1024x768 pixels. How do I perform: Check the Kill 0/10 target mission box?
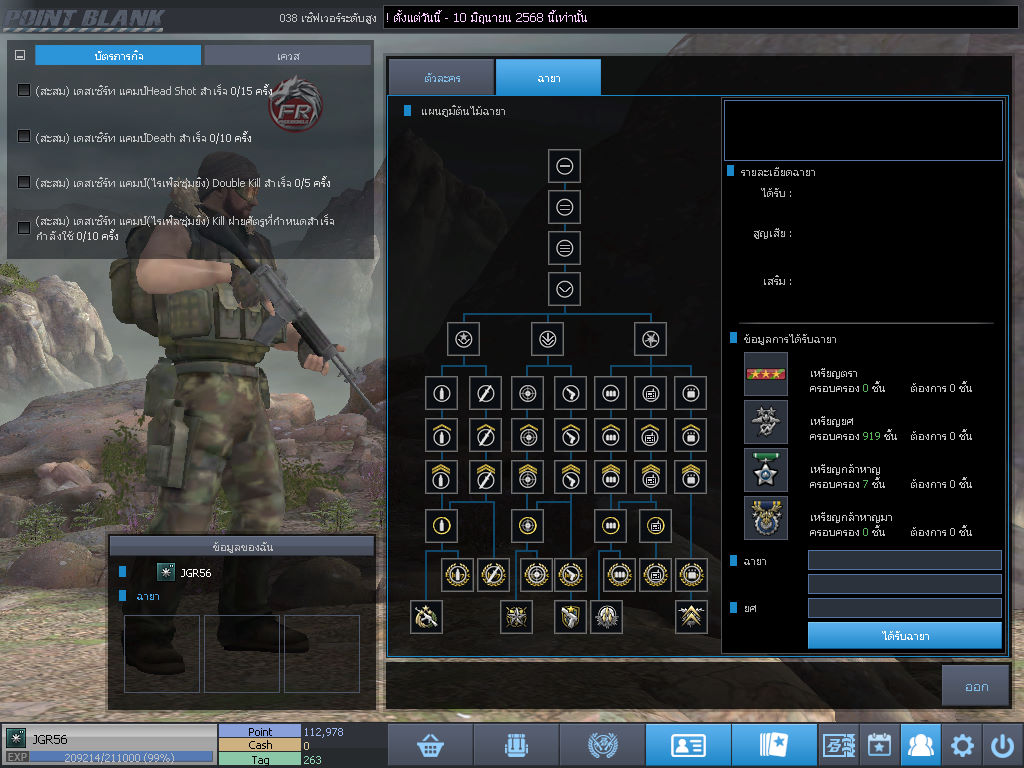(x=24, y=228)
